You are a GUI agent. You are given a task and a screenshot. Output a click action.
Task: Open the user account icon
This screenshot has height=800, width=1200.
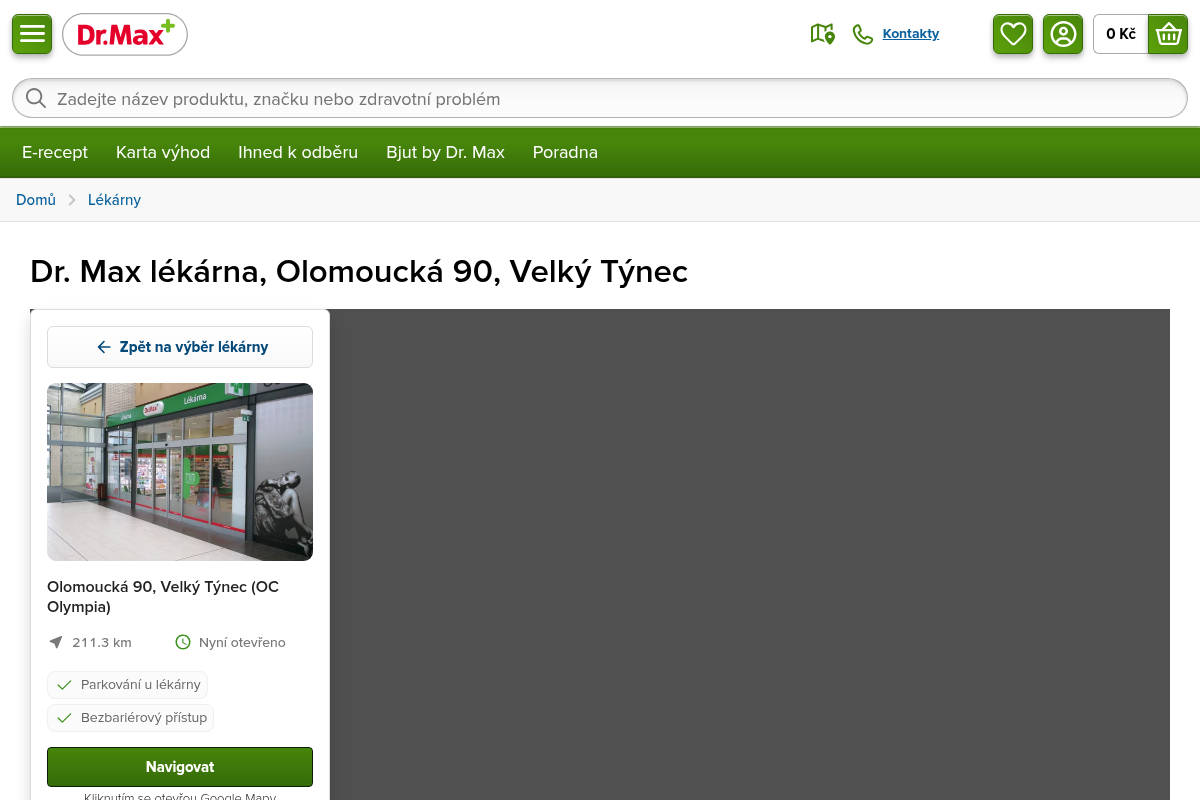[1063, 34]
